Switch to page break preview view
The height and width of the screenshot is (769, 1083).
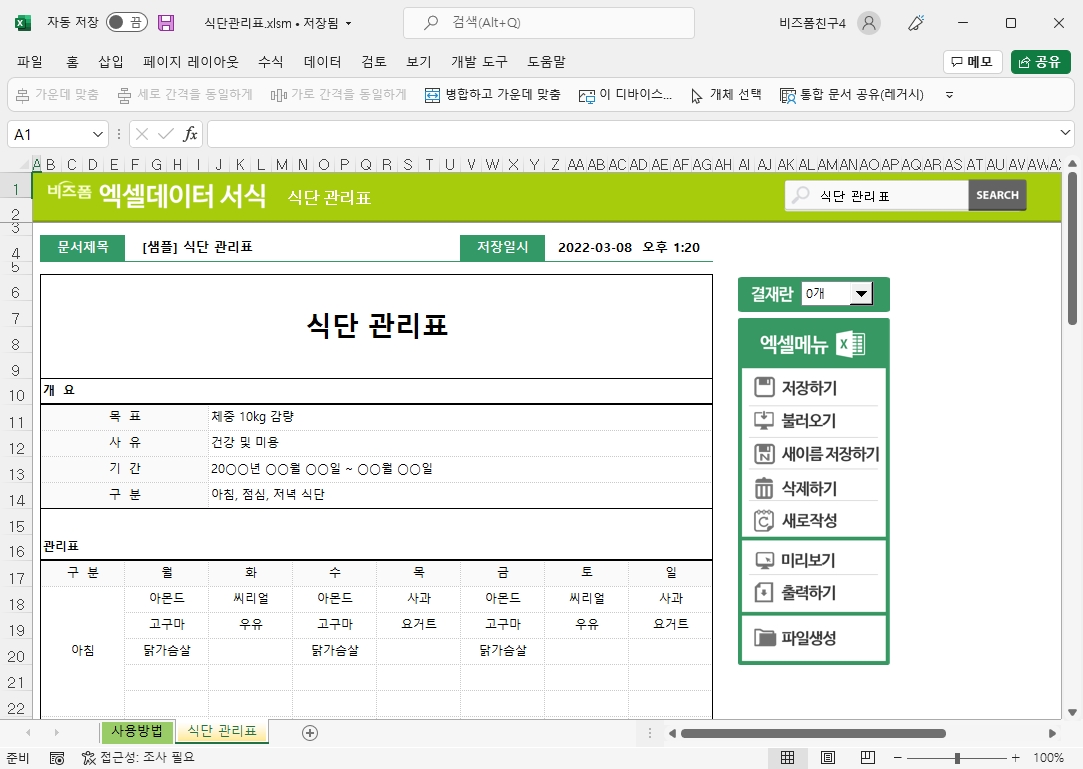[867, 758]
